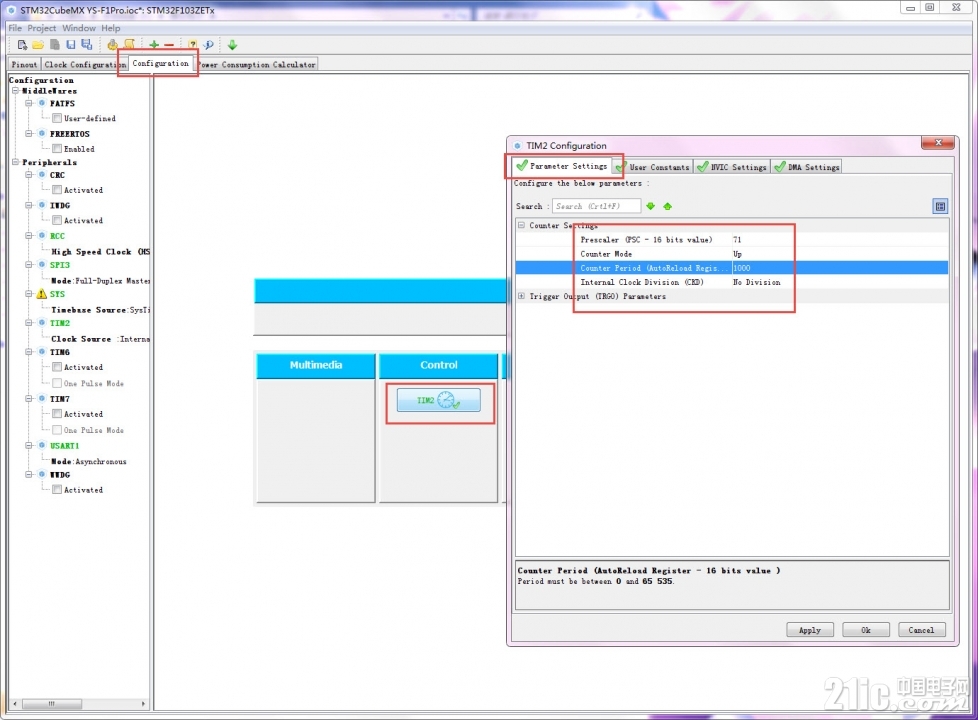
Task: Click the red minus toolbar icon
Action: (x=169, y=45)
